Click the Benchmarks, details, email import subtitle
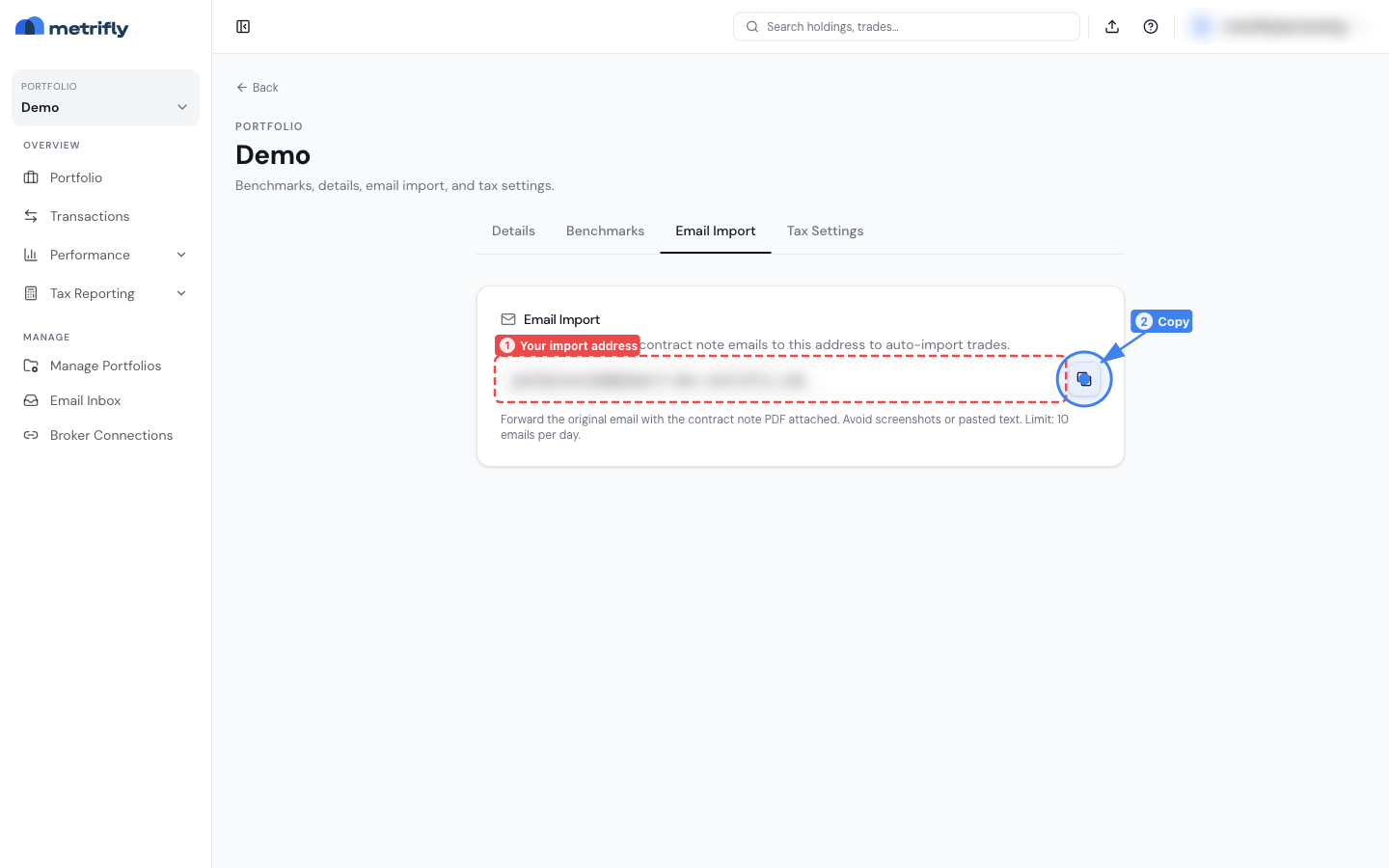The image size is (1389, 868). click(x=395, y=185)
